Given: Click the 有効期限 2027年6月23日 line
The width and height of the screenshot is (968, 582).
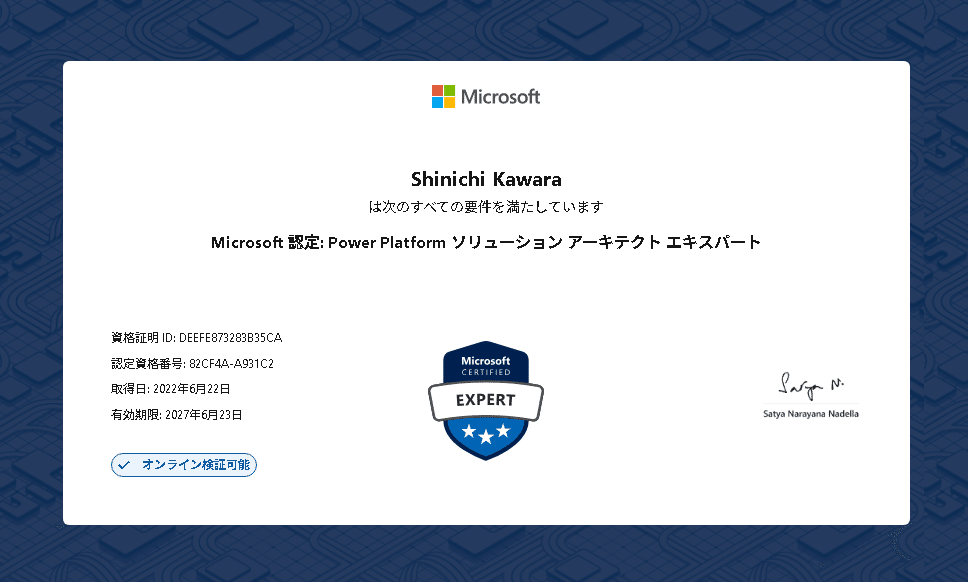Looking at the screenshot, I should coord(177,415).
